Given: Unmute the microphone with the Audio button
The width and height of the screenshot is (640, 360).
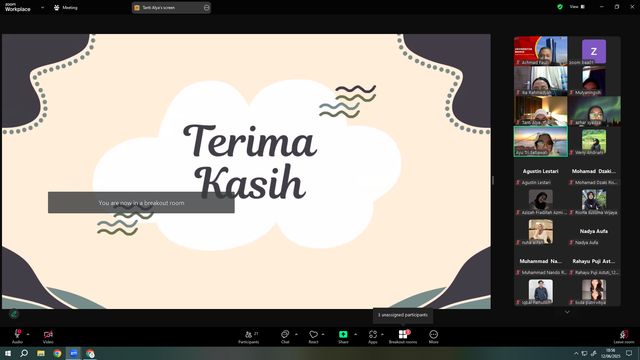Looking at the screenshot, I should pos(17,337).
